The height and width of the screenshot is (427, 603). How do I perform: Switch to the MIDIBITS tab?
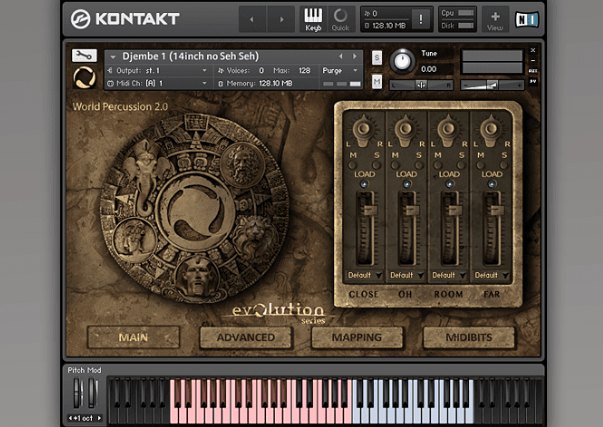(x=469, y=337)
